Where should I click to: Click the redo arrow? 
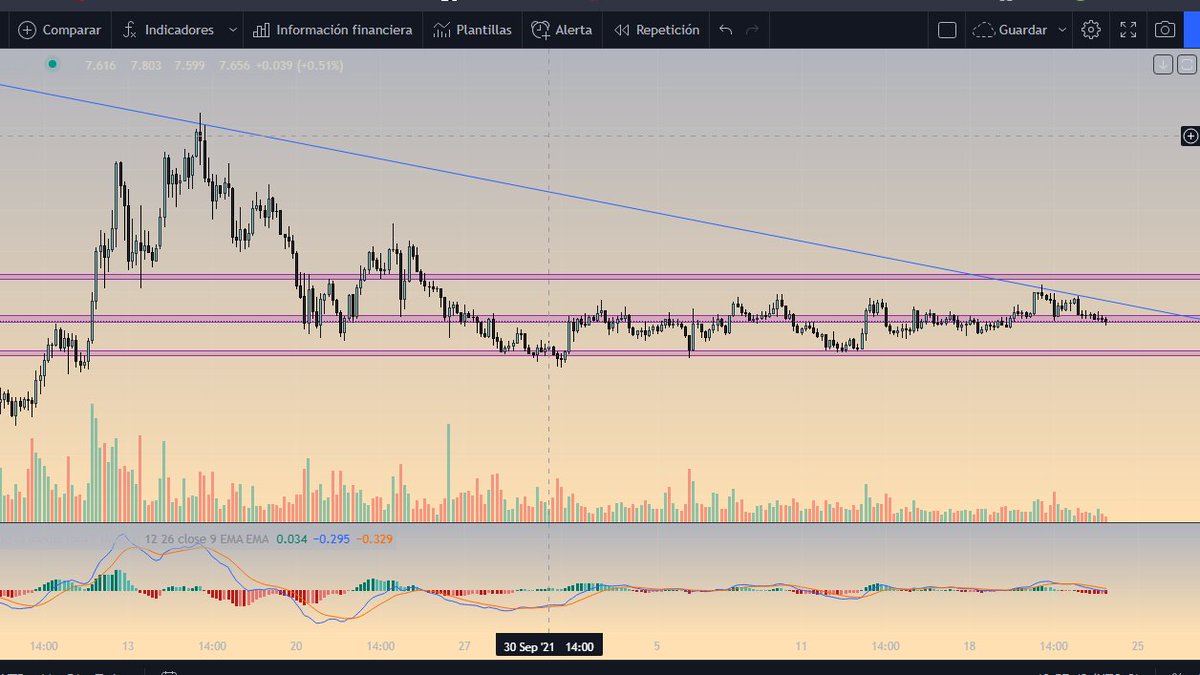(x=752, y=30)
